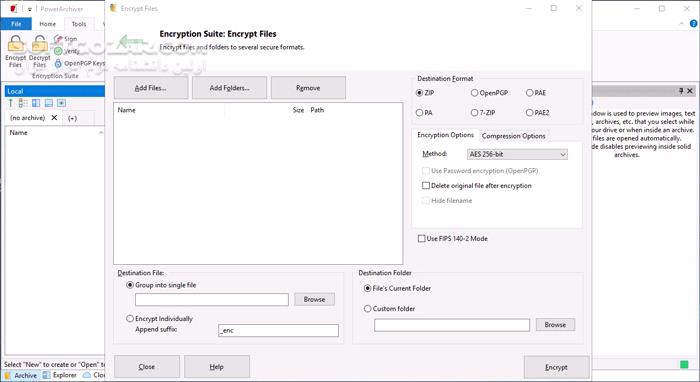Select ZIP destination format

tap(419, 93)
